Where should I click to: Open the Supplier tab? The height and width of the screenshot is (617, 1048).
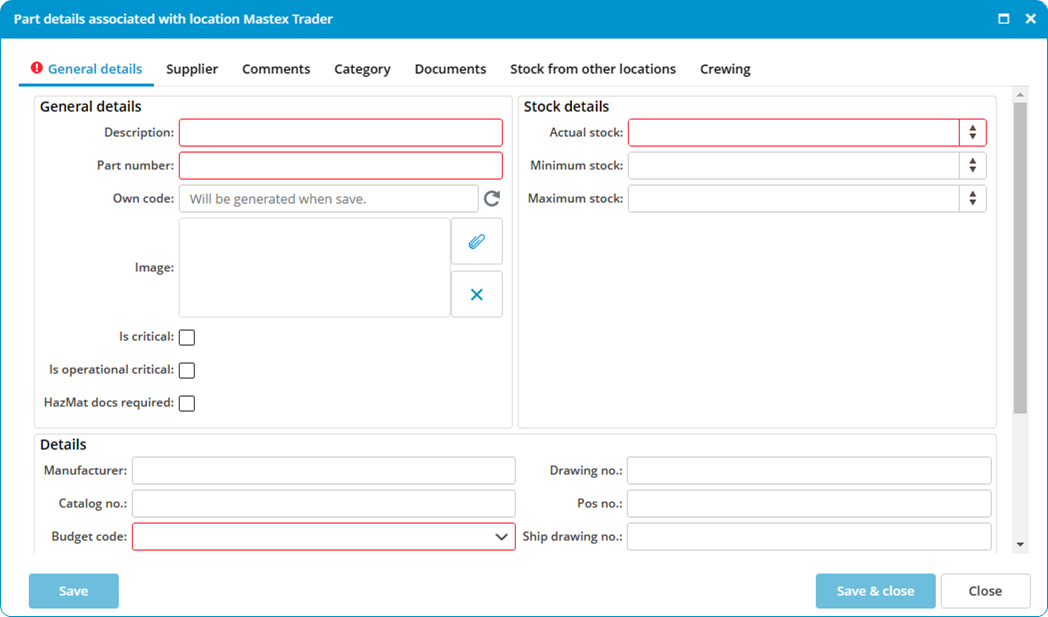(x=192, y=69)
